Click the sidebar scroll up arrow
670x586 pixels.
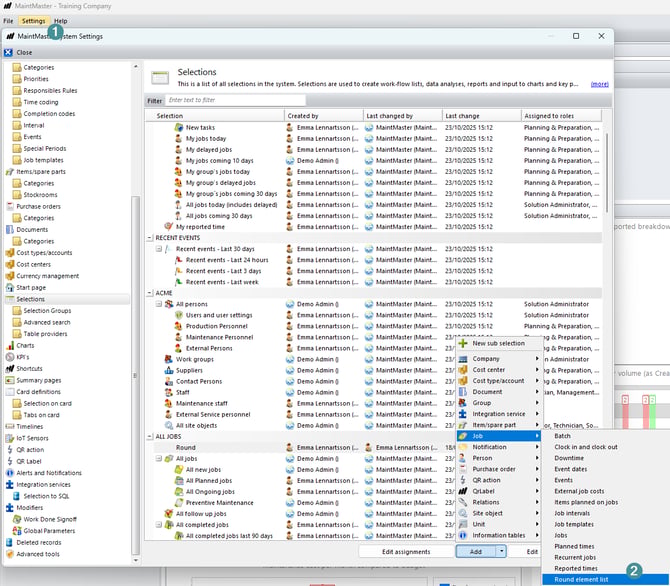coord(136,66)
